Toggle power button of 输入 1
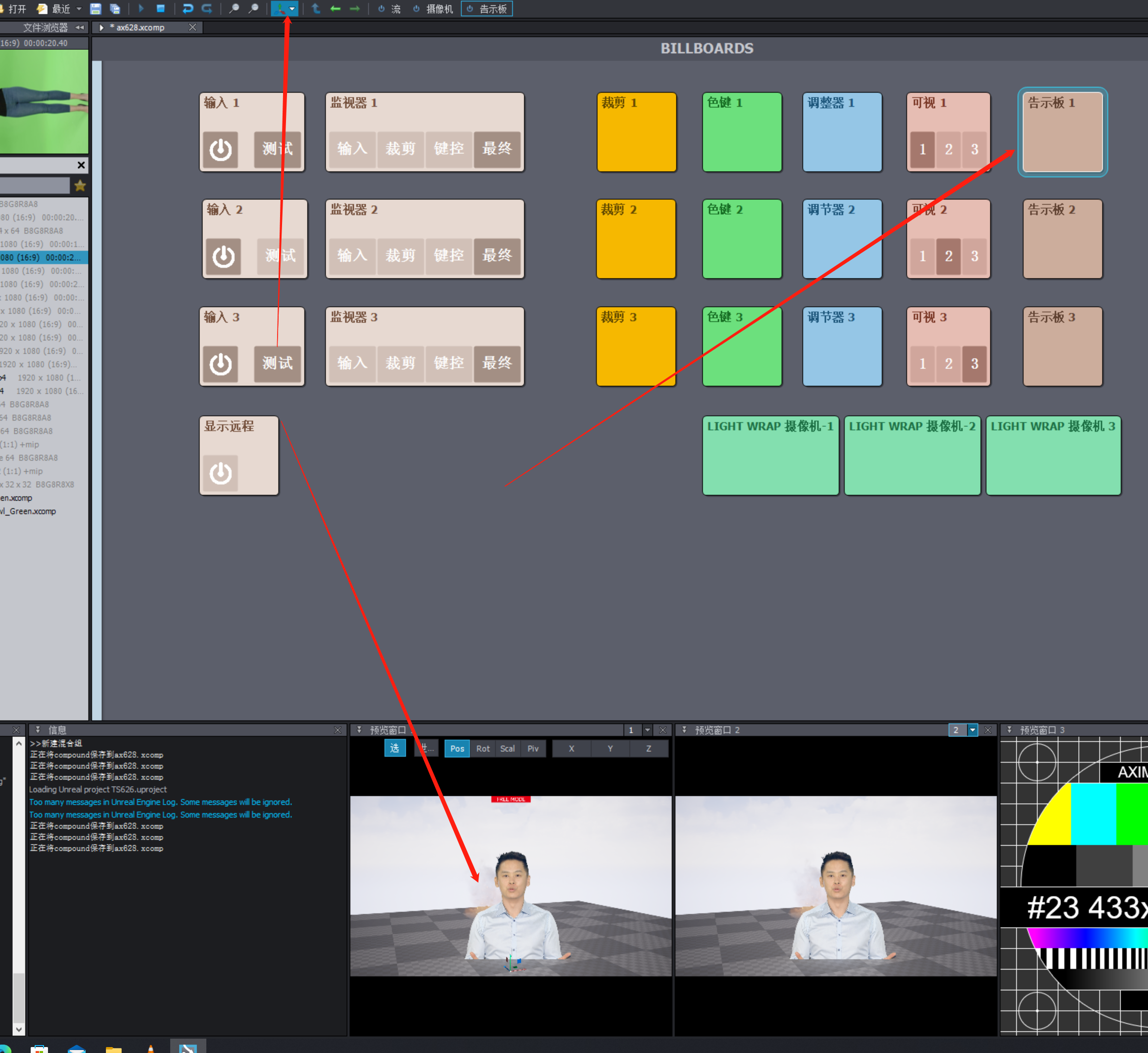This screenshot has width=1148, height=1053. (x=221, y=149)
